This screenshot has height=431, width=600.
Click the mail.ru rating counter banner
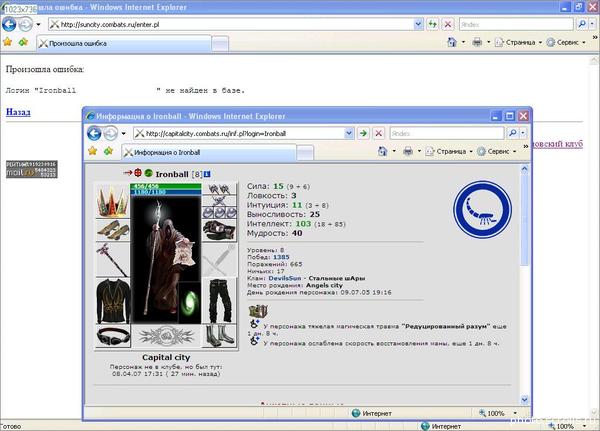[x=31, y=169]
